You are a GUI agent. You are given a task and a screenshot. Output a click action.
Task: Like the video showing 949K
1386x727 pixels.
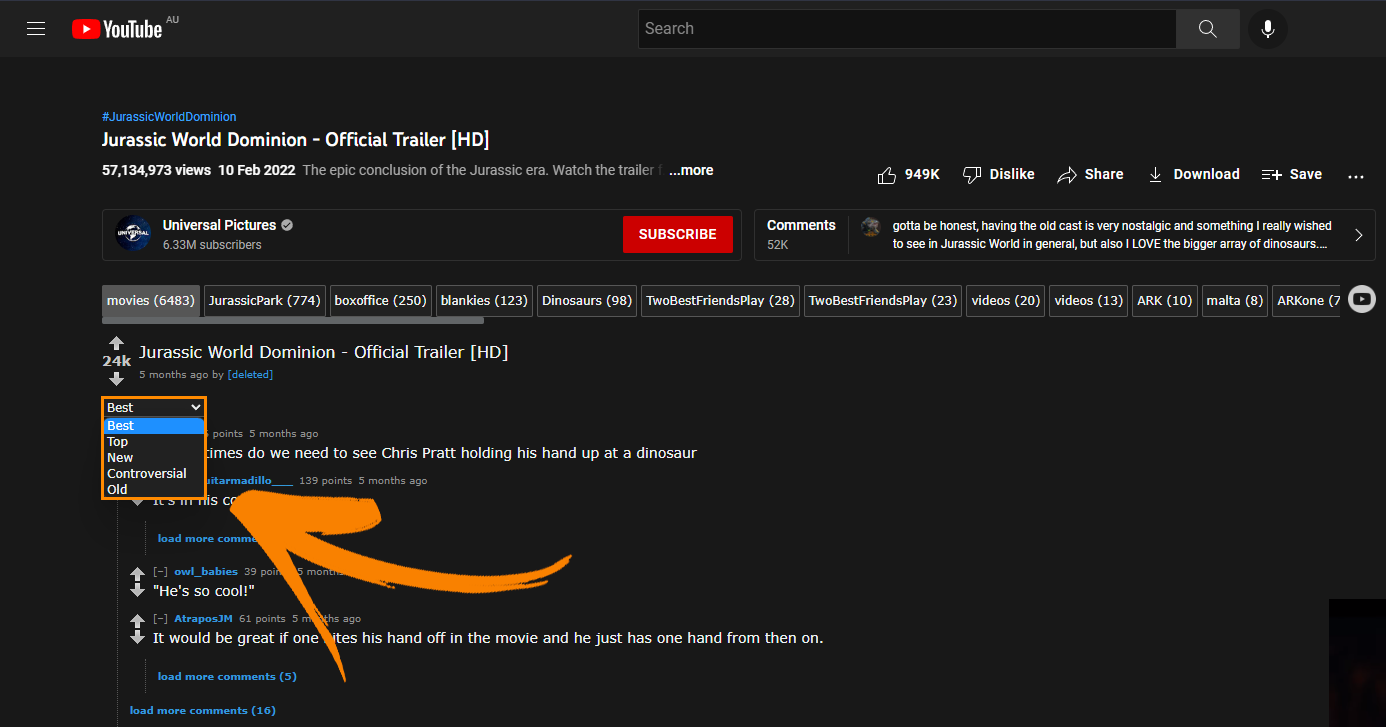(909, 175)
